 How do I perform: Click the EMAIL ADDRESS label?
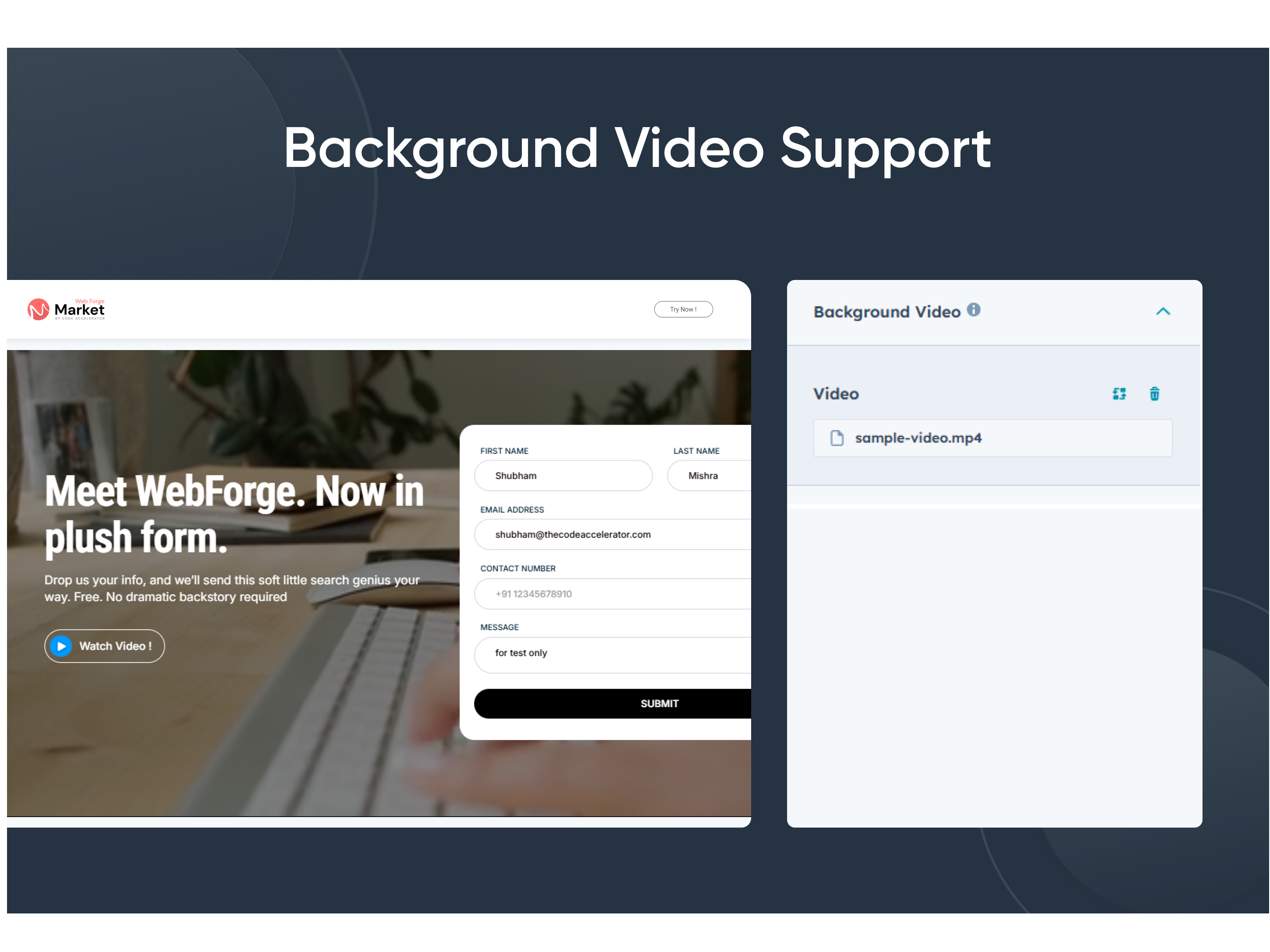512,510
